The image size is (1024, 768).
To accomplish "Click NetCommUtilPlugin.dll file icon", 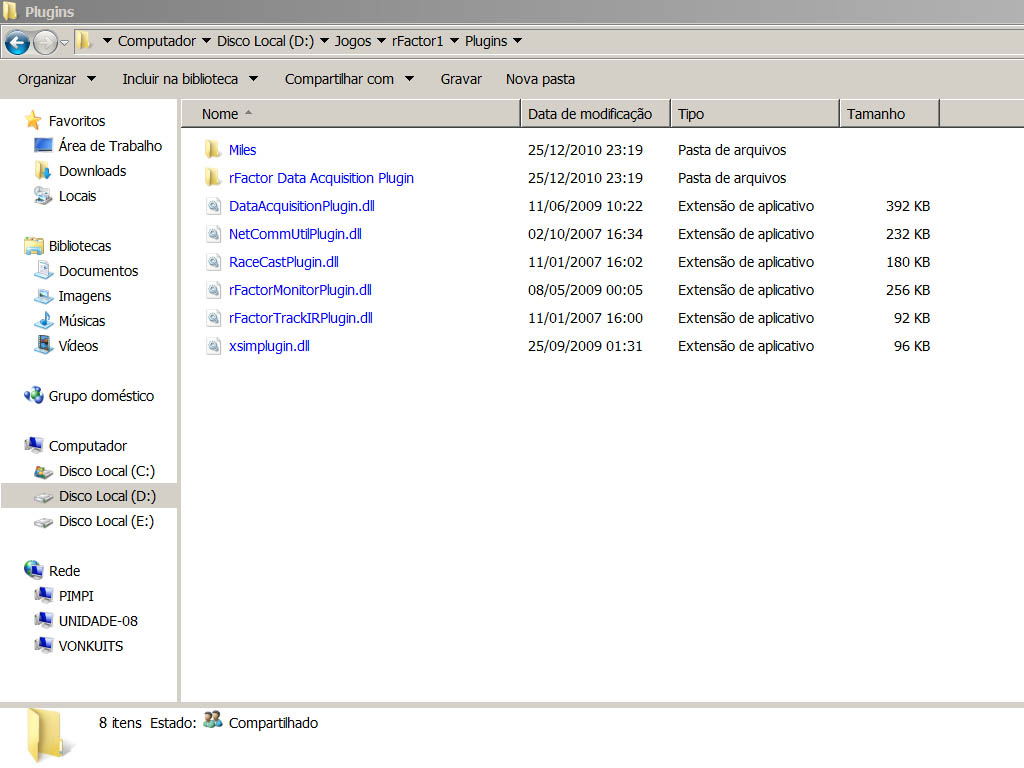I will pyautogui.click(x=213, y=234).
